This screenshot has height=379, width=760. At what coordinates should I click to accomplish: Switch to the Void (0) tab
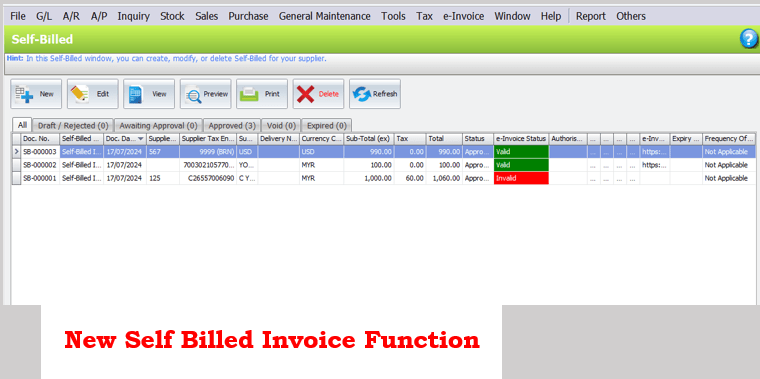coord(281,126)
